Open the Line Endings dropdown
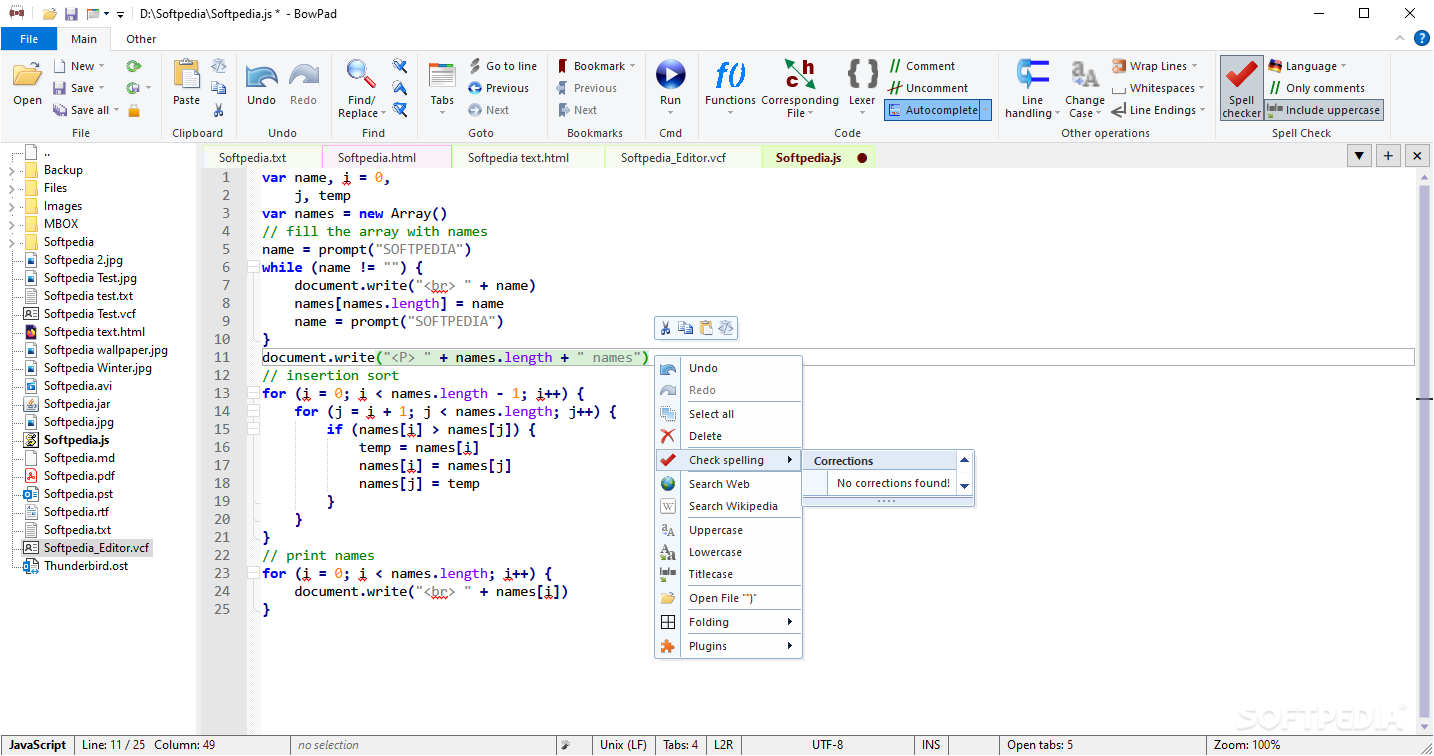 tap(1160, 110)
